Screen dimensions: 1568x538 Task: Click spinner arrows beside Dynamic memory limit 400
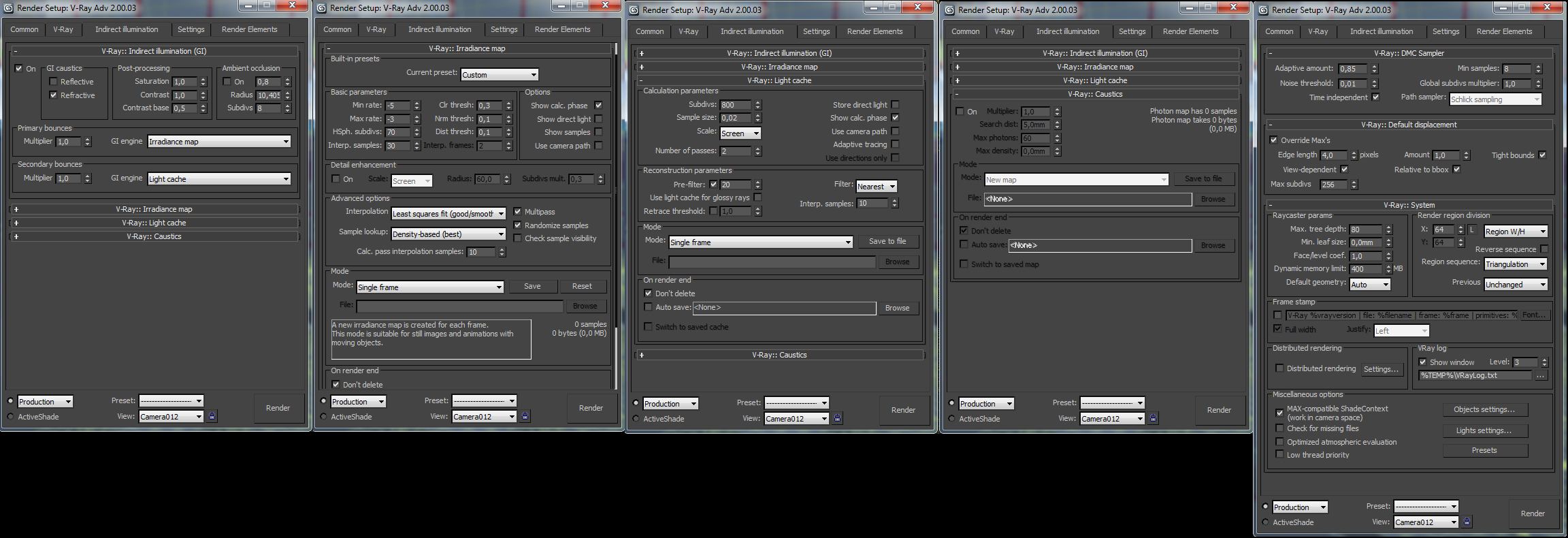click(1388, 269)
